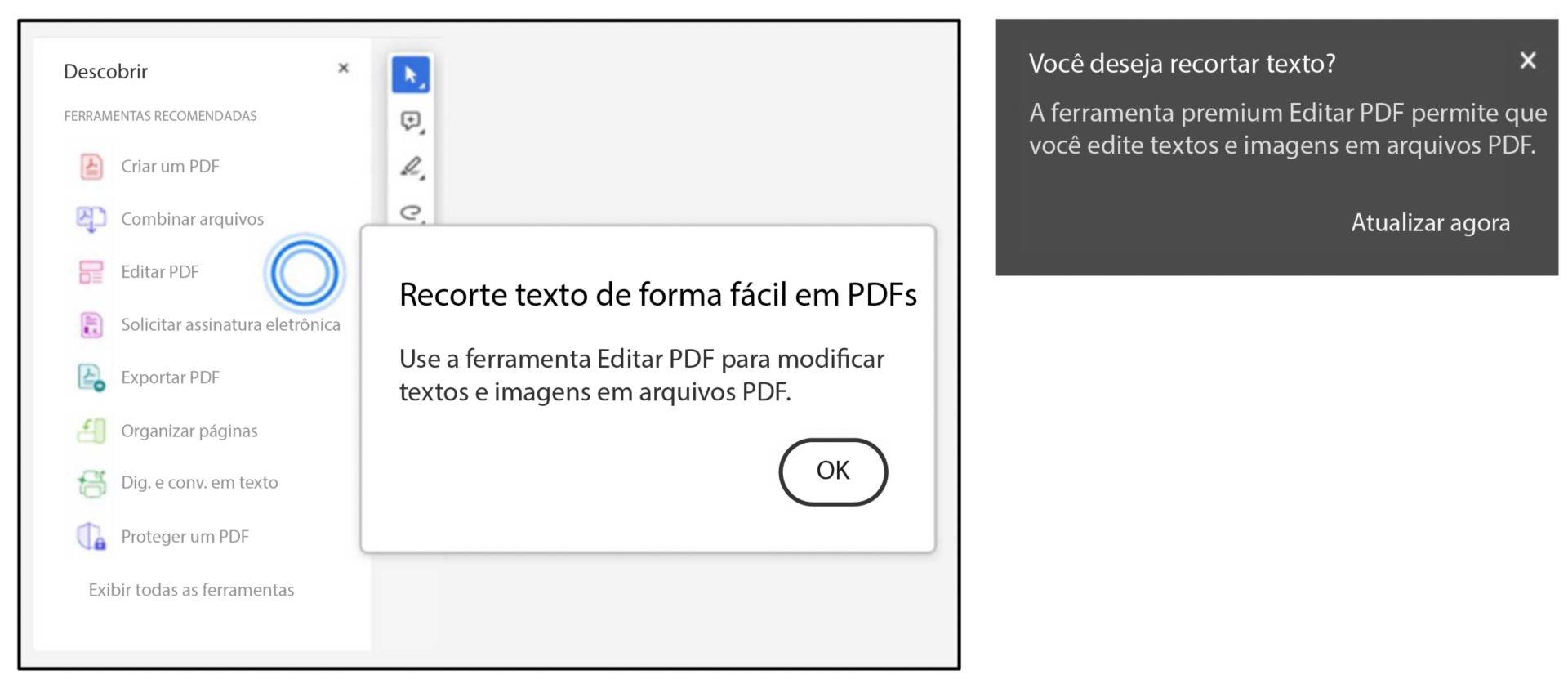Open Exibir todas as ferramentas
This screenshot has height=679, width=1568.
(189, 590)
